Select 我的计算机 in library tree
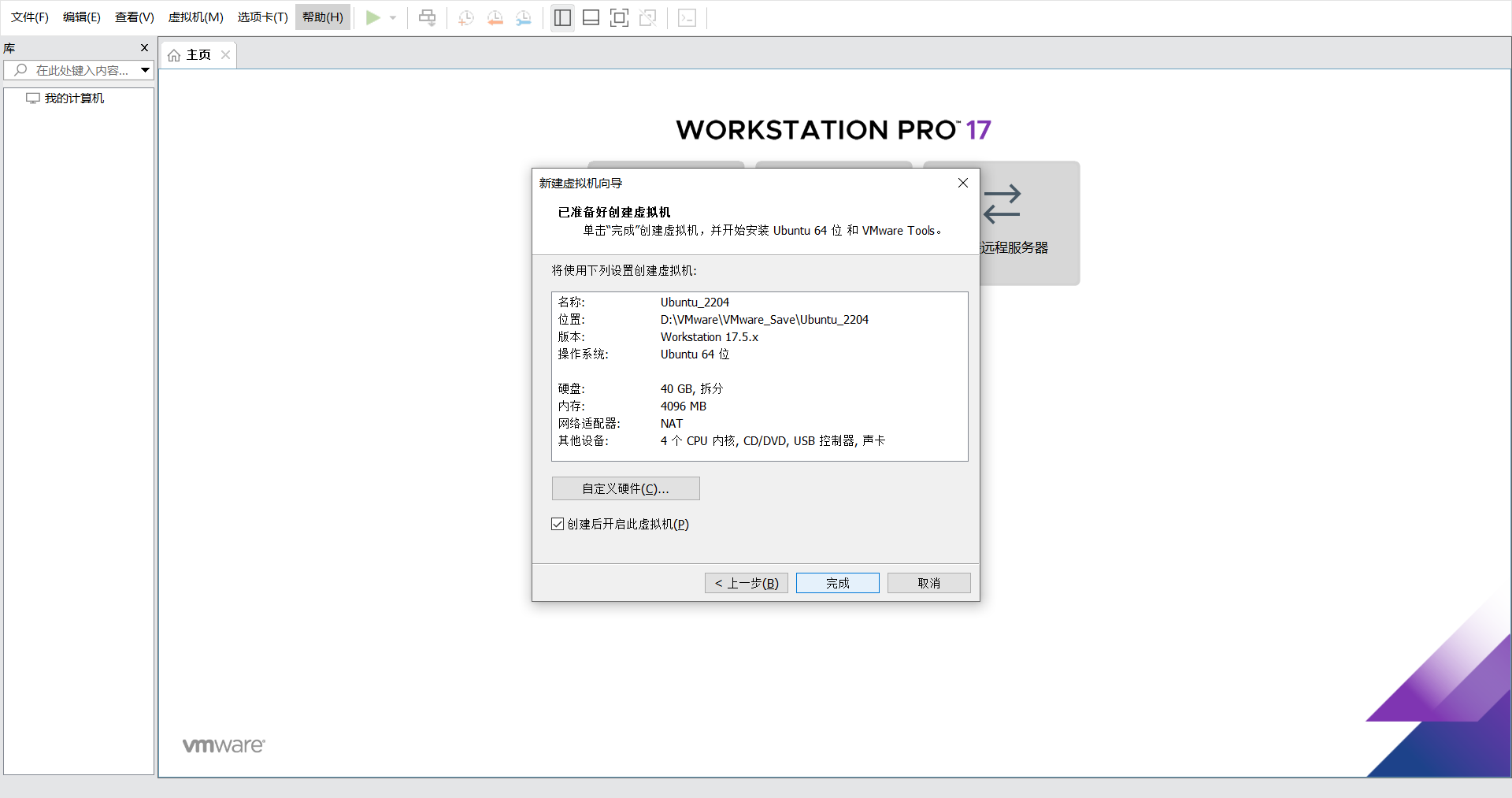Image resolution: width=1512 pixels, height=798 pixels. point(66,98)
